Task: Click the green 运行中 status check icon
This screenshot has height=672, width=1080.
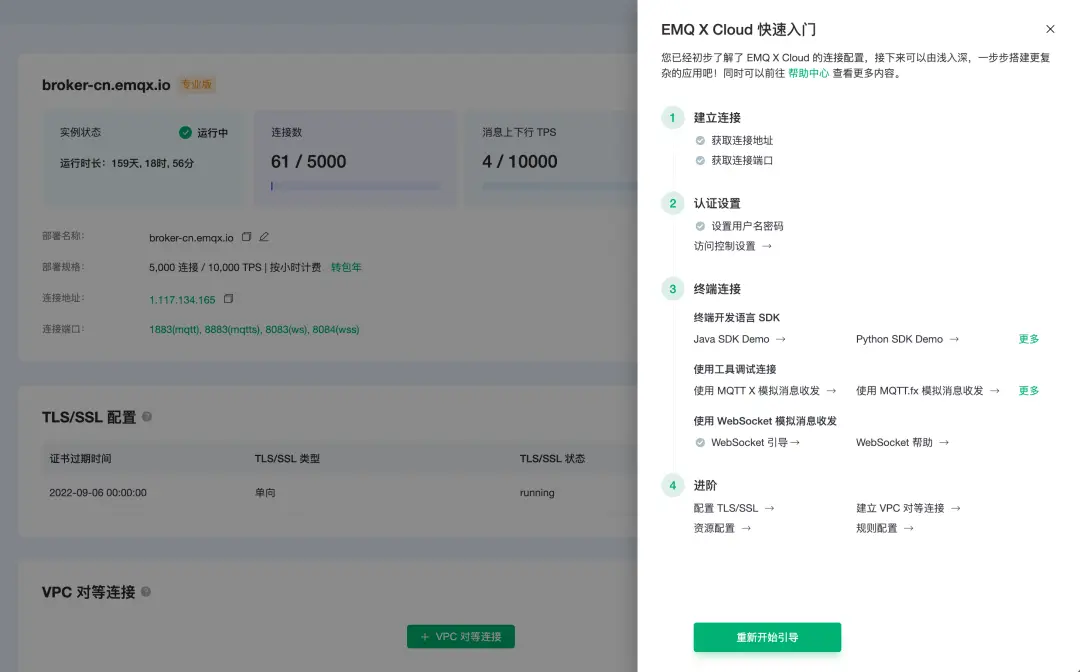Action: tap(187, 131)
